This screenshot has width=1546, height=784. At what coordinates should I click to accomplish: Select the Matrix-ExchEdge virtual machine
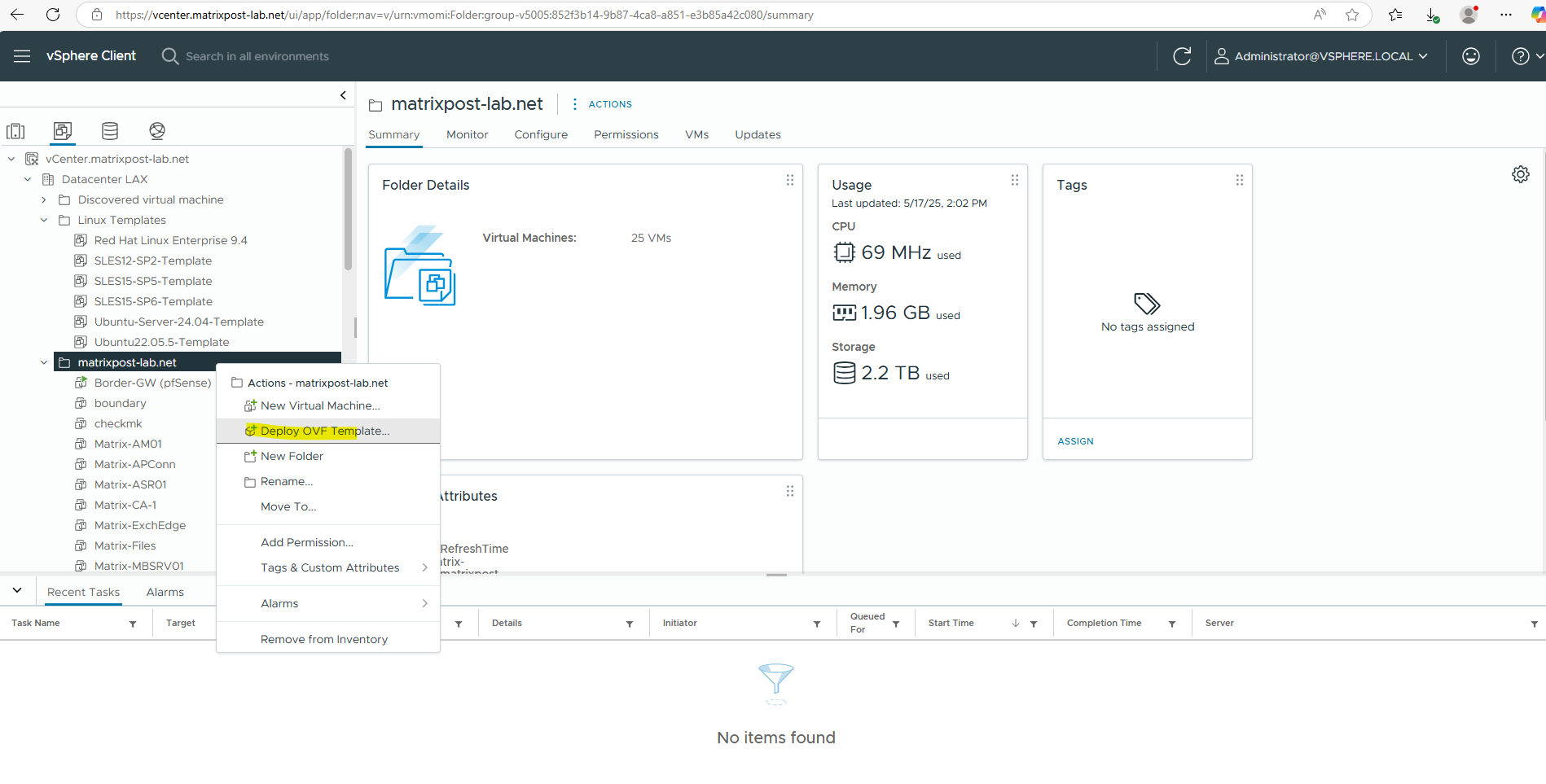point(140,525)
